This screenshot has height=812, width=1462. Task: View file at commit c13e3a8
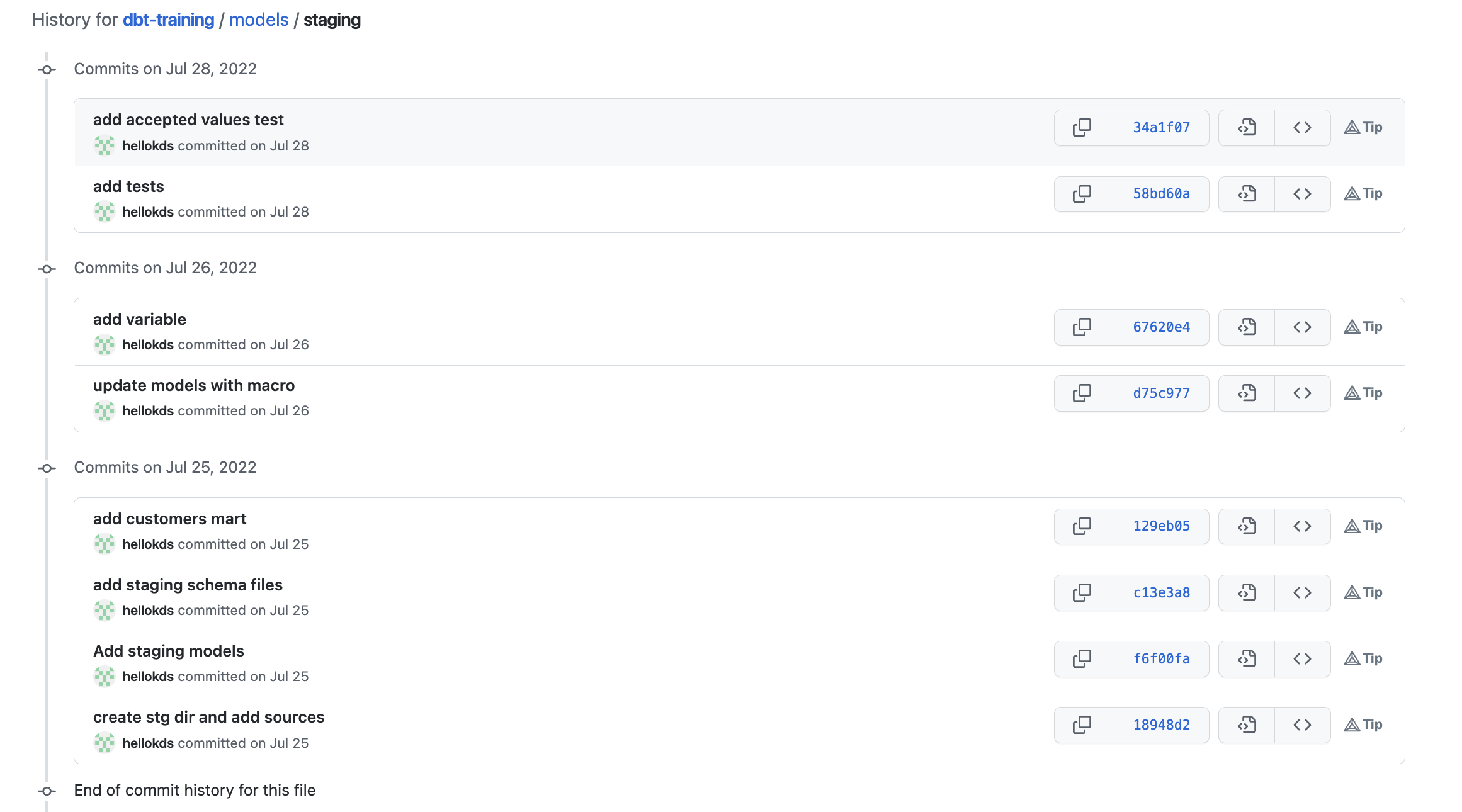tap(1247, 593)
